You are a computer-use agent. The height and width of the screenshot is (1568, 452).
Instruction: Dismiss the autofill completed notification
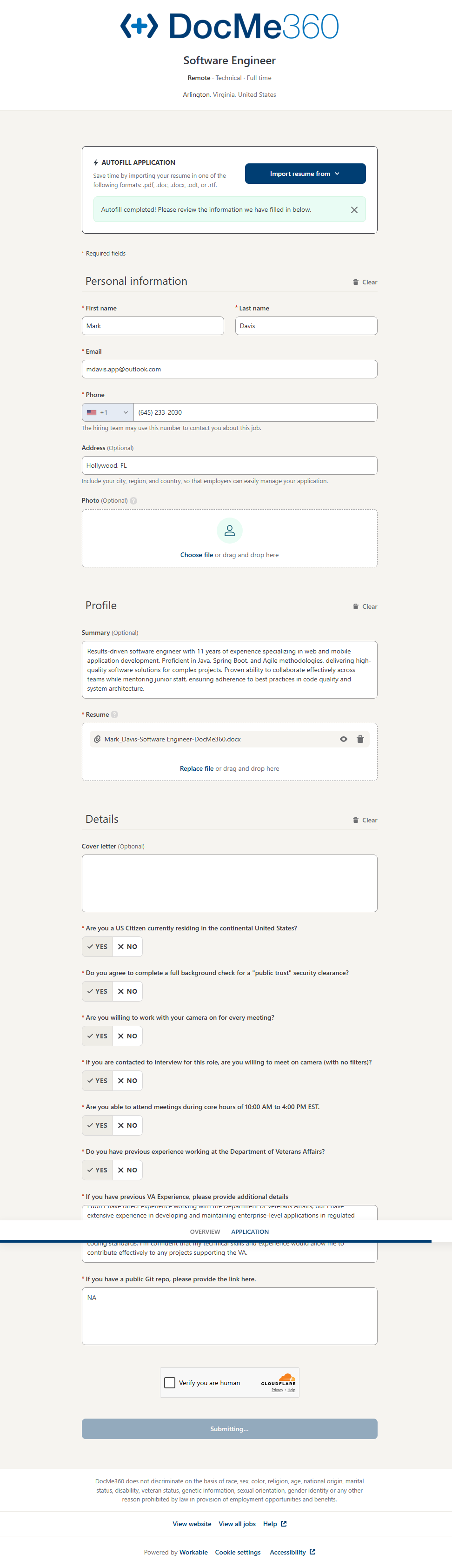[354, 210]
